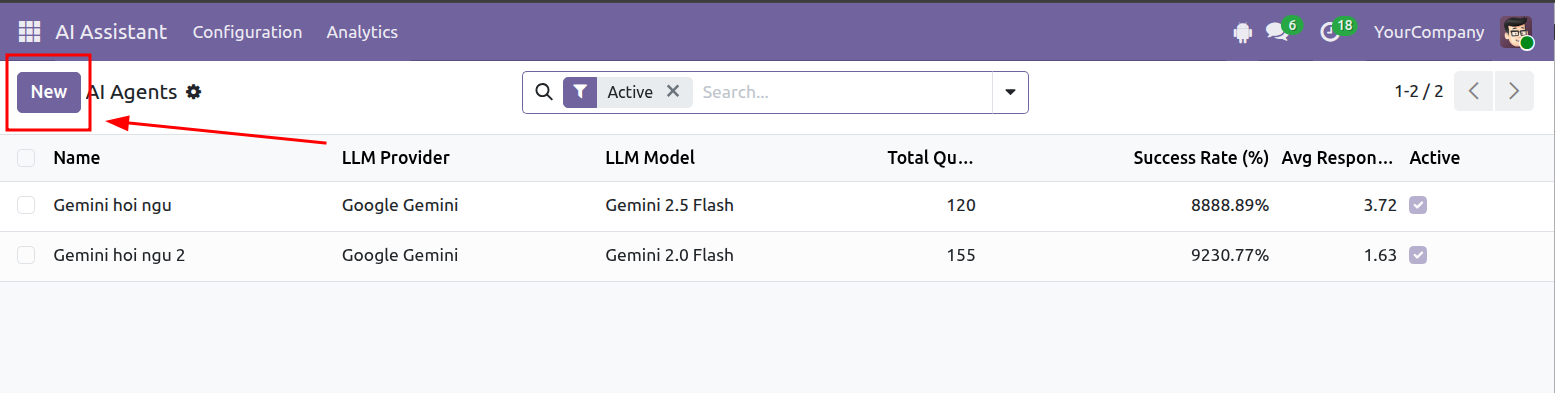
Task: Open the gear settings next to AI Agents
Action: click(x=194, y=92)
